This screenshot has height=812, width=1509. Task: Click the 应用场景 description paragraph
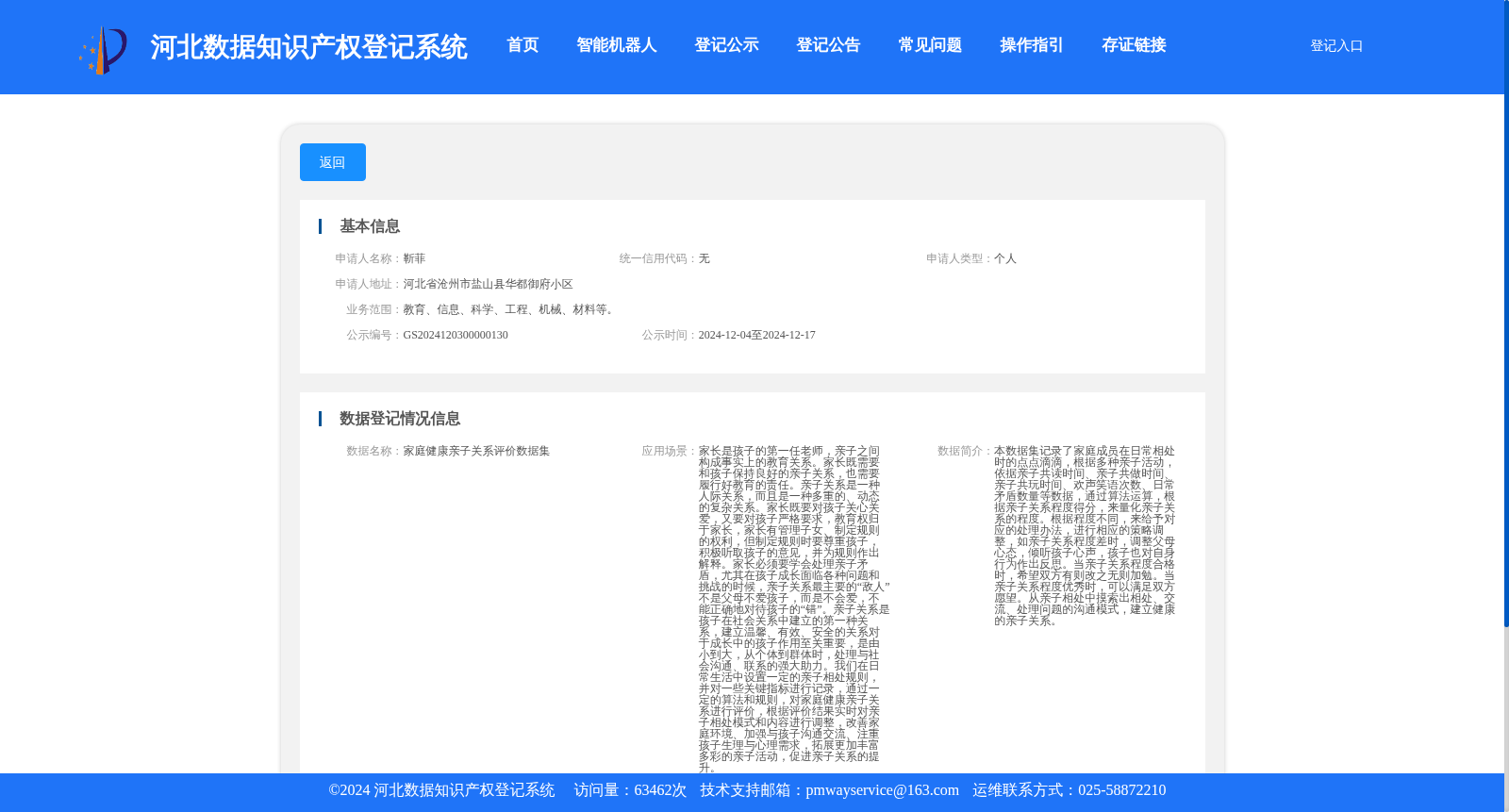[794, 609]
